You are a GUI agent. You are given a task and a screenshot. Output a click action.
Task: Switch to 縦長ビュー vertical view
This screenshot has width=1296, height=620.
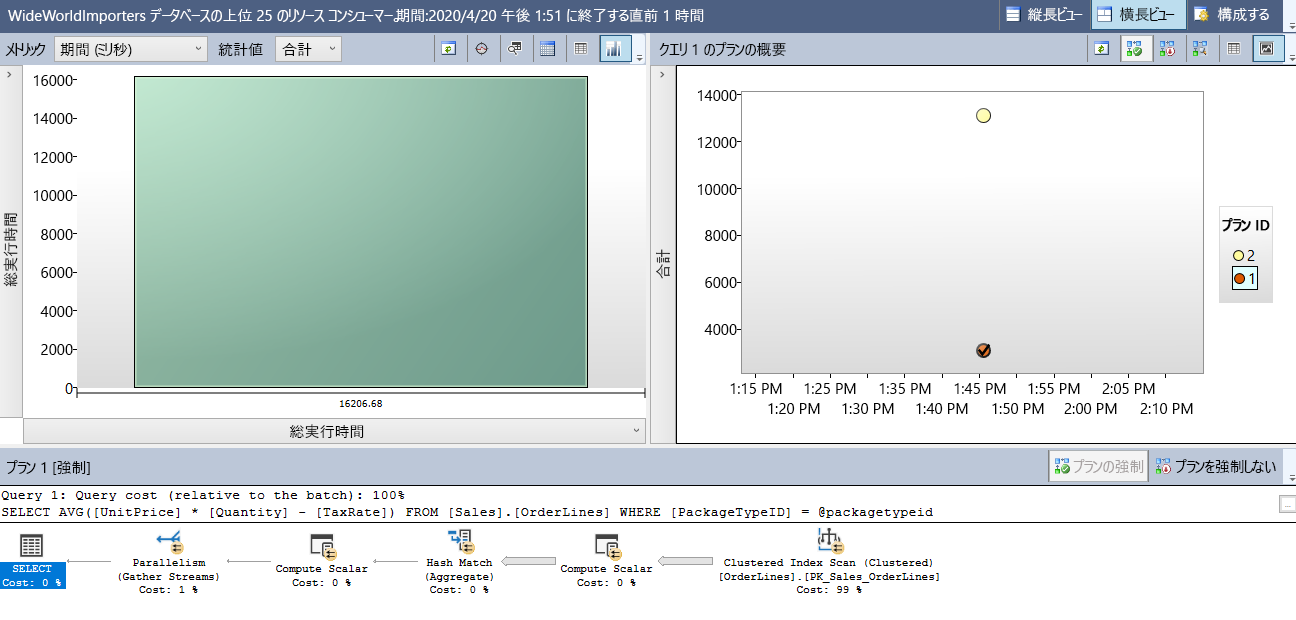pos(1042,15)
